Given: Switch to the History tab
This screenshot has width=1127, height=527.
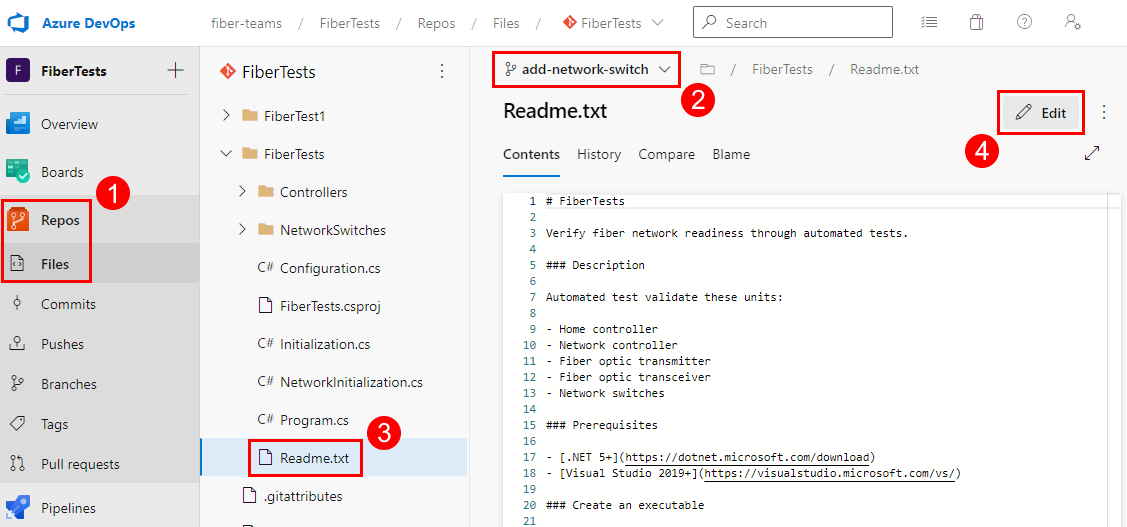Looking at the screenshot, I should 599,155.
